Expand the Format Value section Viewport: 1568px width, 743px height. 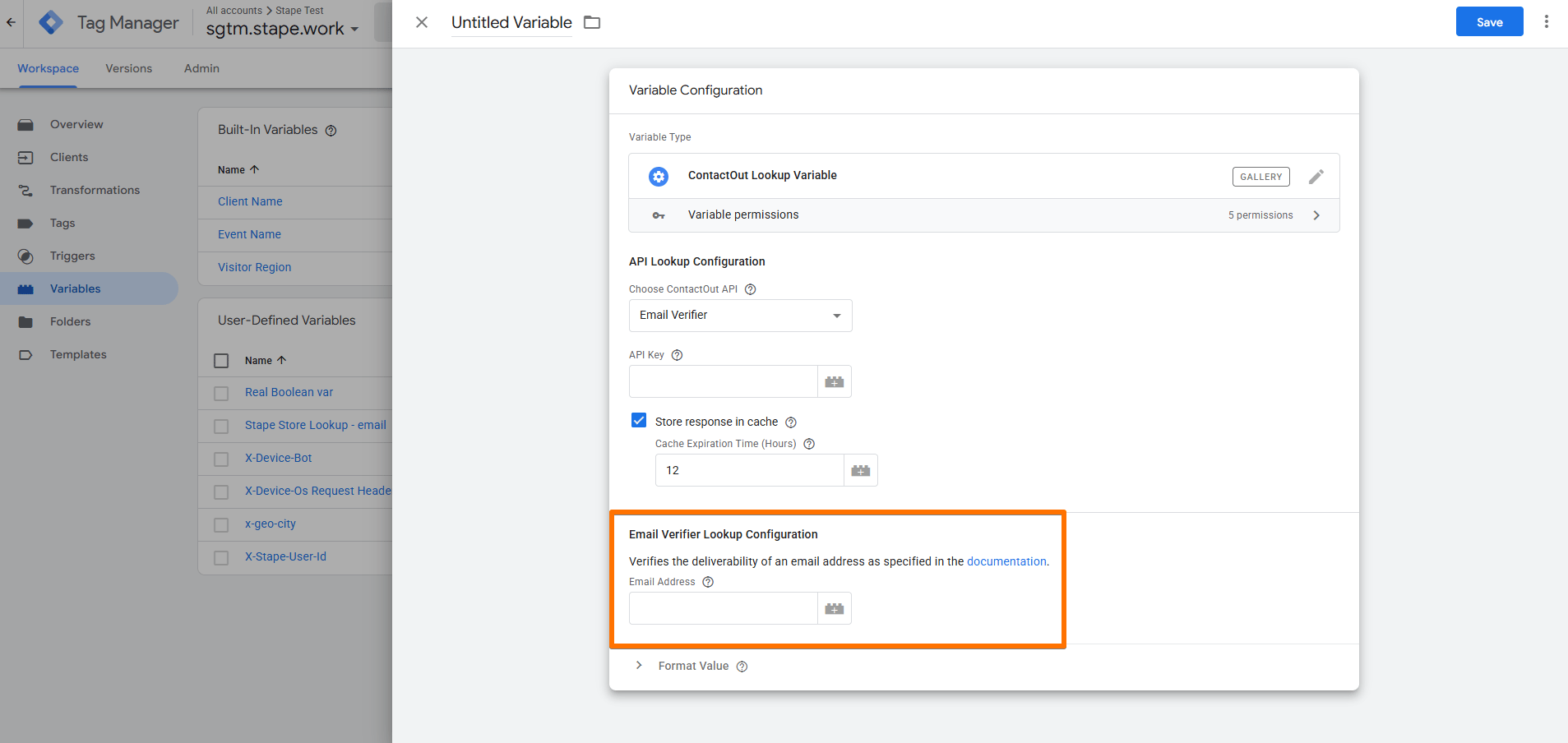tap(639, 666)
